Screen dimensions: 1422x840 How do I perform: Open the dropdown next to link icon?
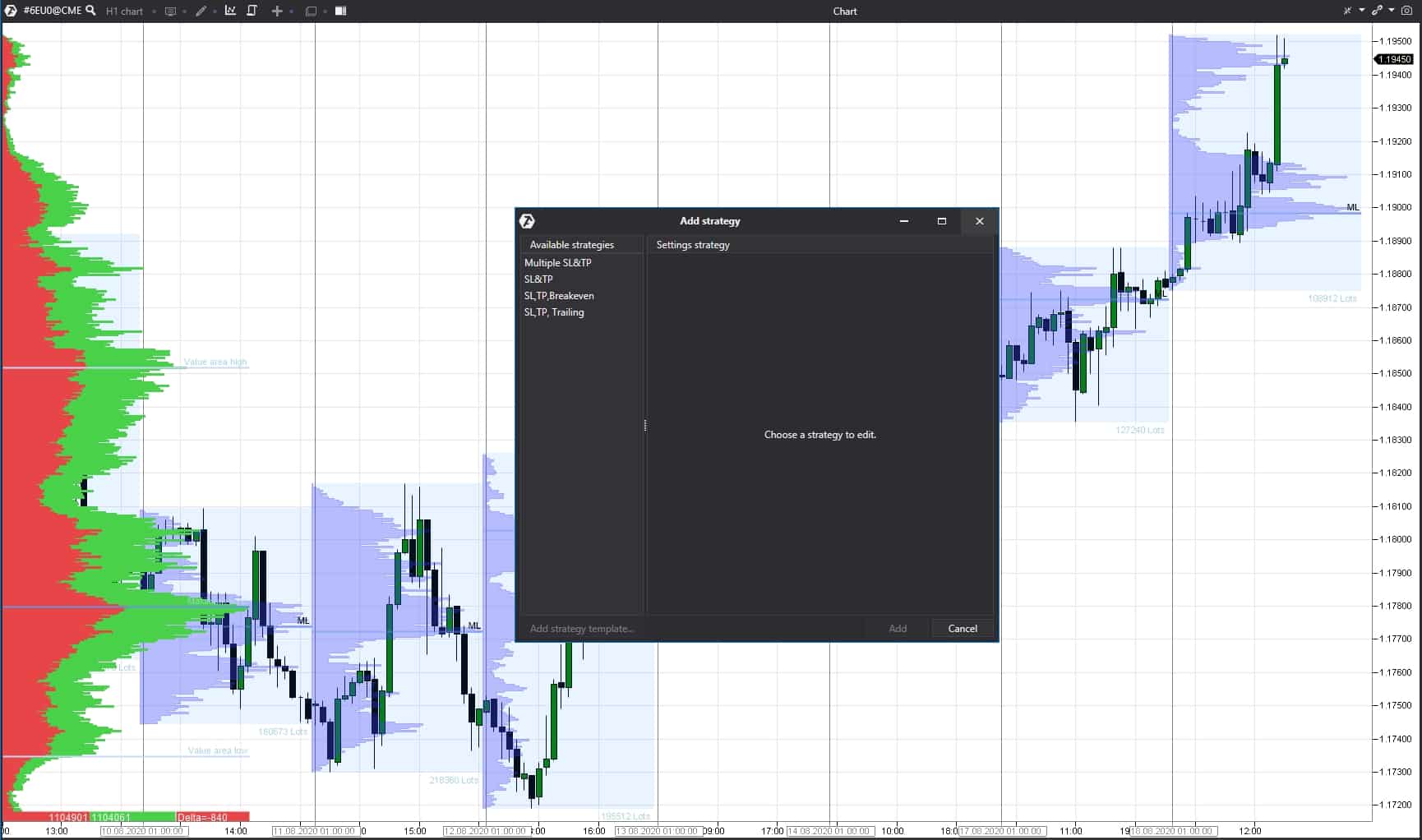[x=1391, y=11]
